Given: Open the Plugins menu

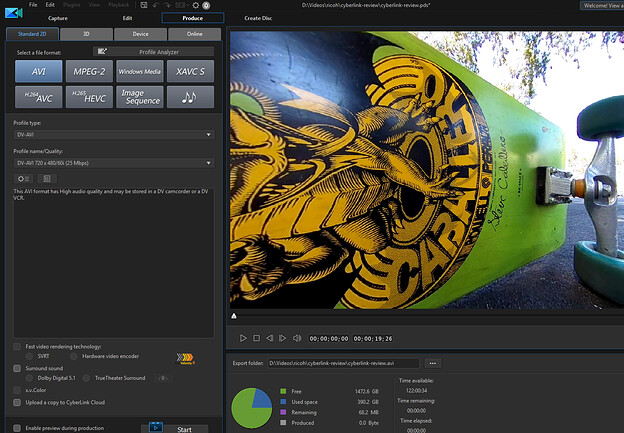Looking at the screenshot, I should (x=72, y=5).
